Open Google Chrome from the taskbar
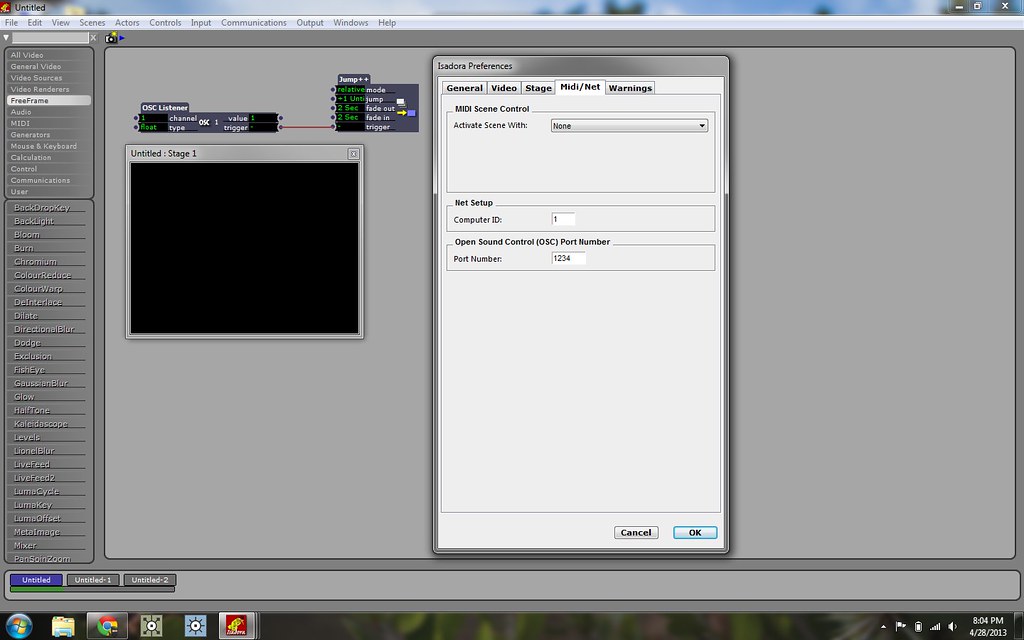The image size is (1024, 640). pyautogui.click(x=106, y=625)
